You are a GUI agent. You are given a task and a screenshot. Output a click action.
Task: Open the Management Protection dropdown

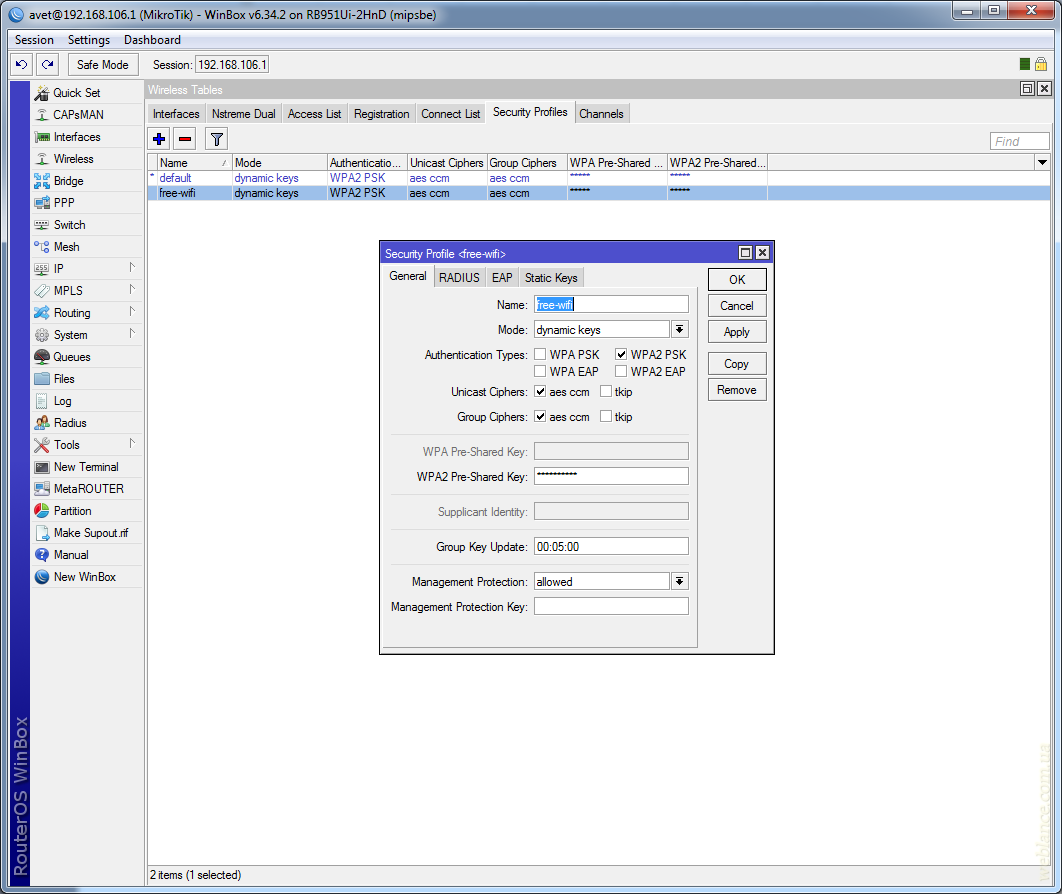(680, 581)
